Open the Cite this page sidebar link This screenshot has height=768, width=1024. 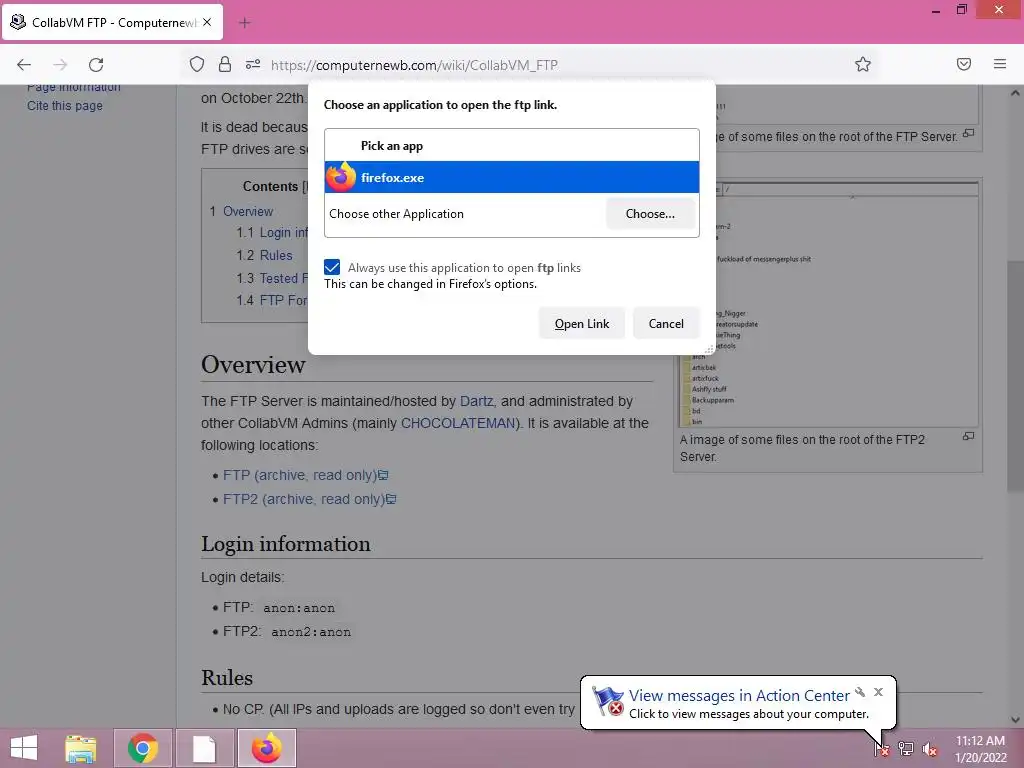pyautogui.click(x=65, y=106)
